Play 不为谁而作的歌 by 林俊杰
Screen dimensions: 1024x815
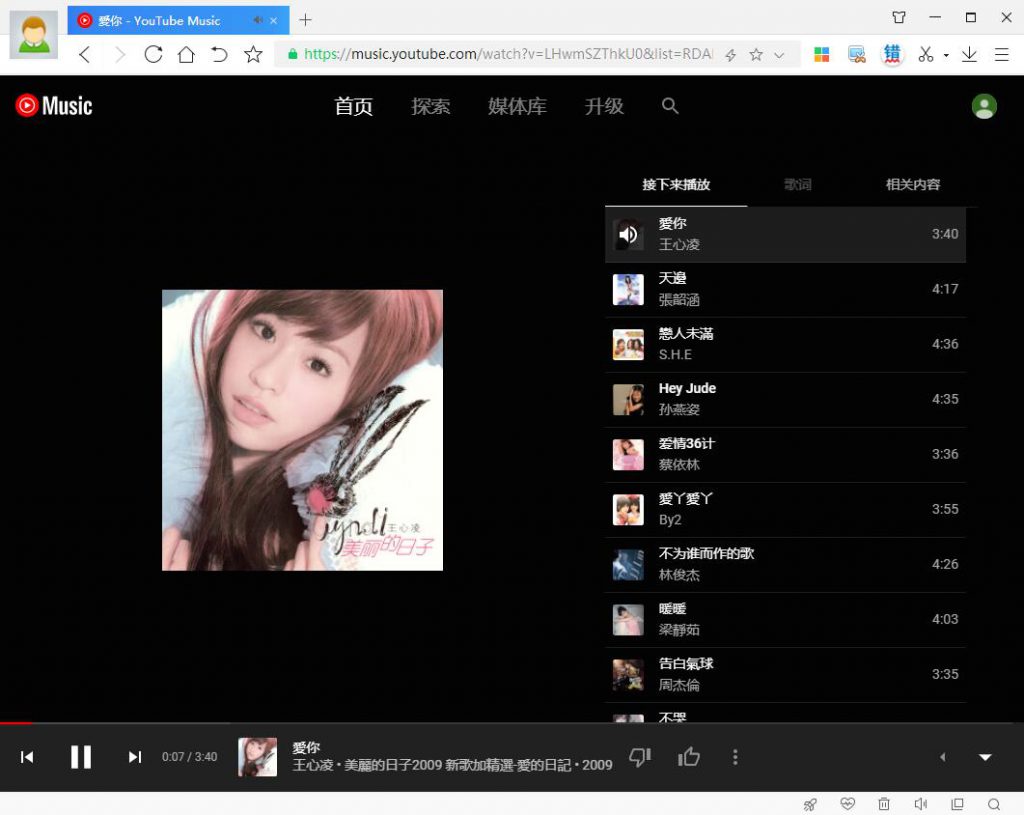pos(785,564)
